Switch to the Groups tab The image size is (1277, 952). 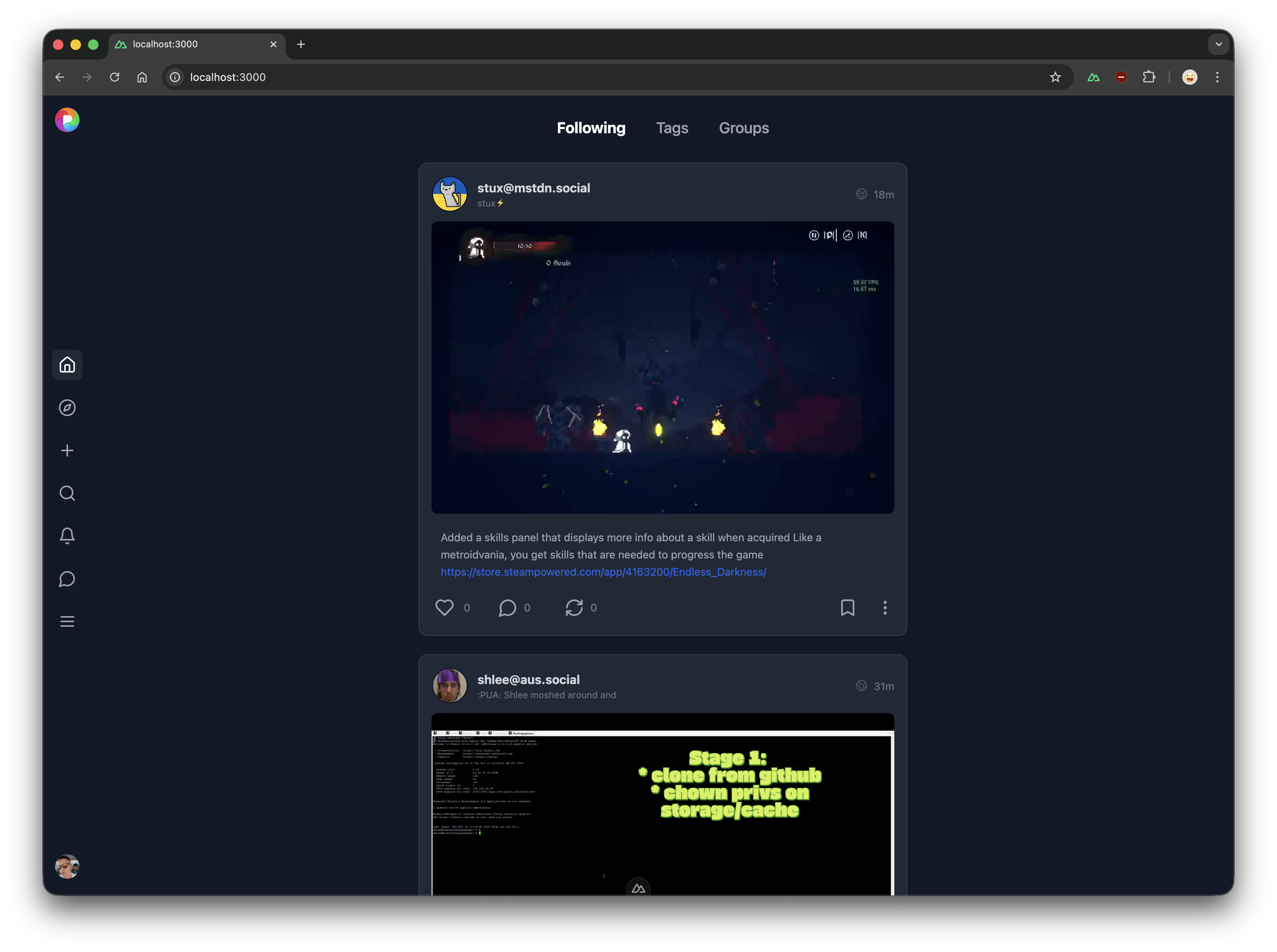[743, 128]
